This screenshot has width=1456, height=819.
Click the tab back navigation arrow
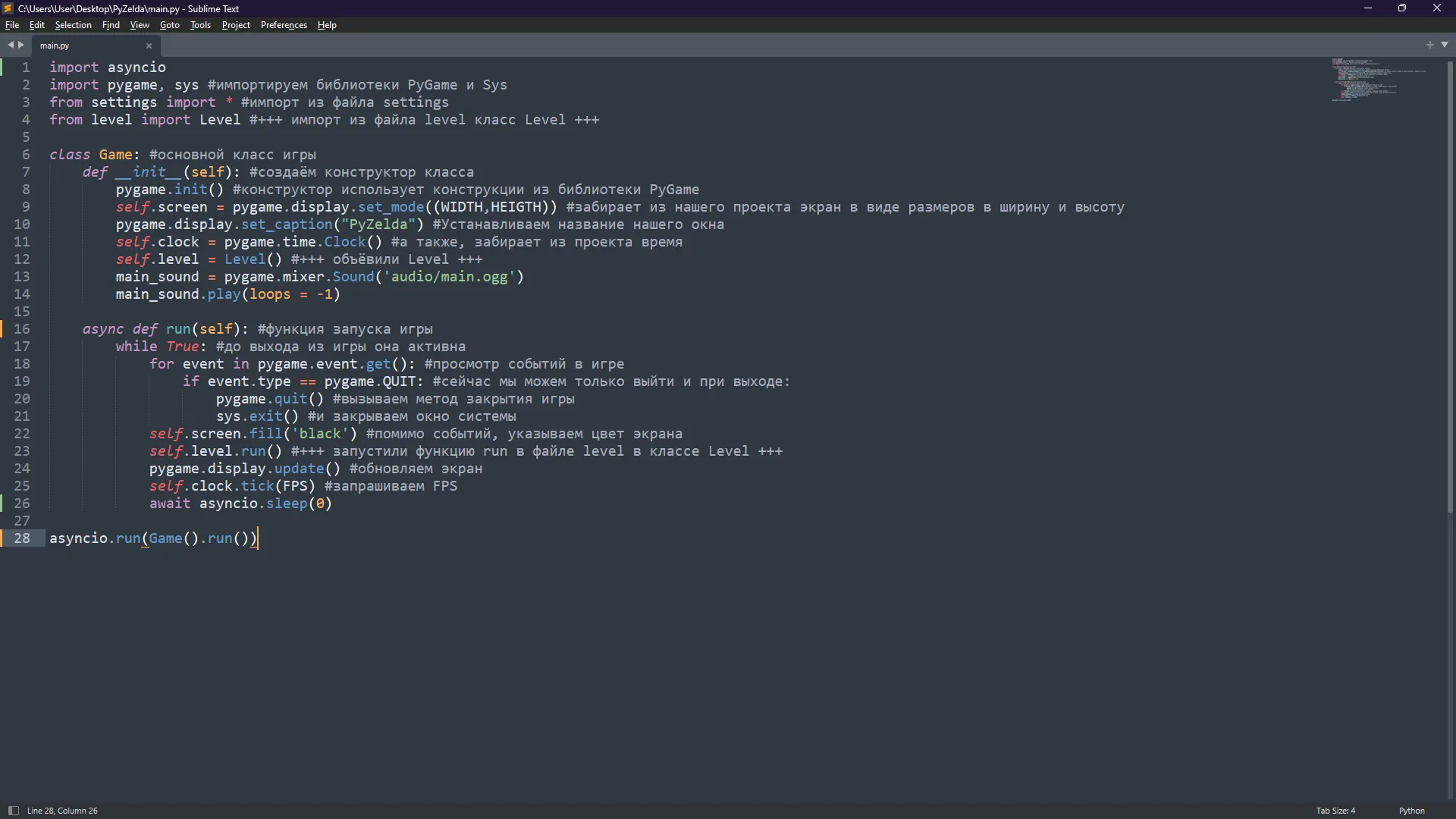coord(11,45)
